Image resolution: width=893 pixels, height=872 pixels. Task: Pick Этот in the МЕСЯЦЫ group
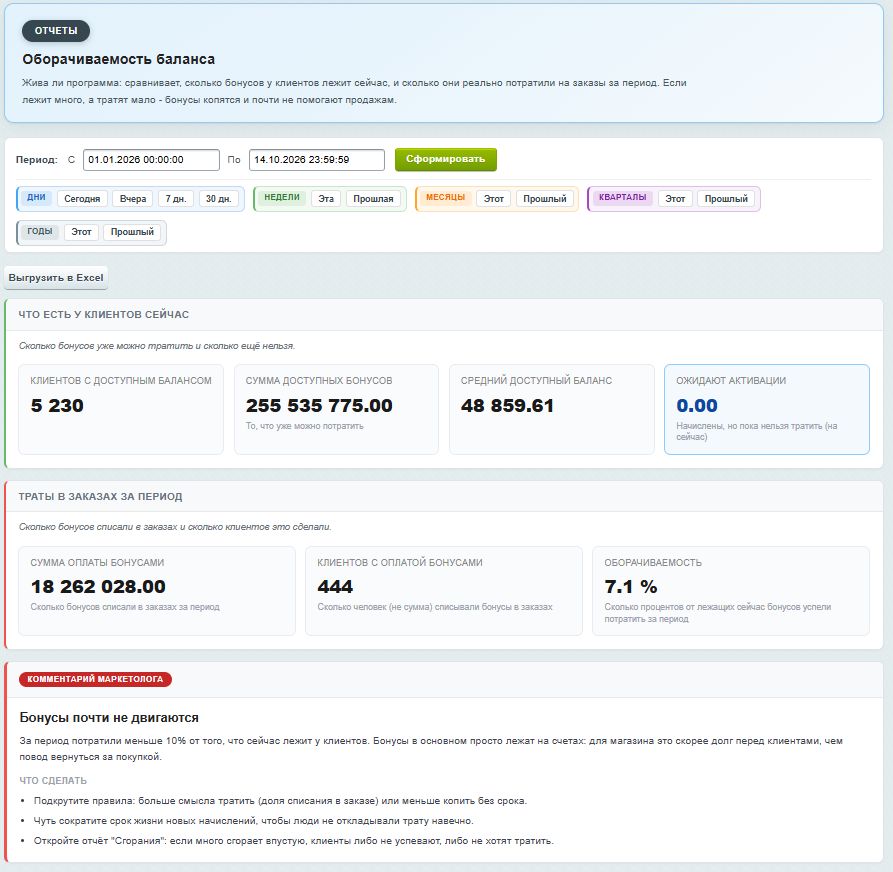click(x=494, y=199)
